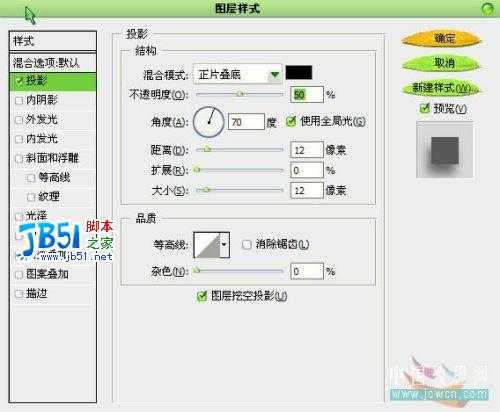Enable the 外发光 checkbox
The width and height of the screenshot is (500, 412).
point(19,120)
